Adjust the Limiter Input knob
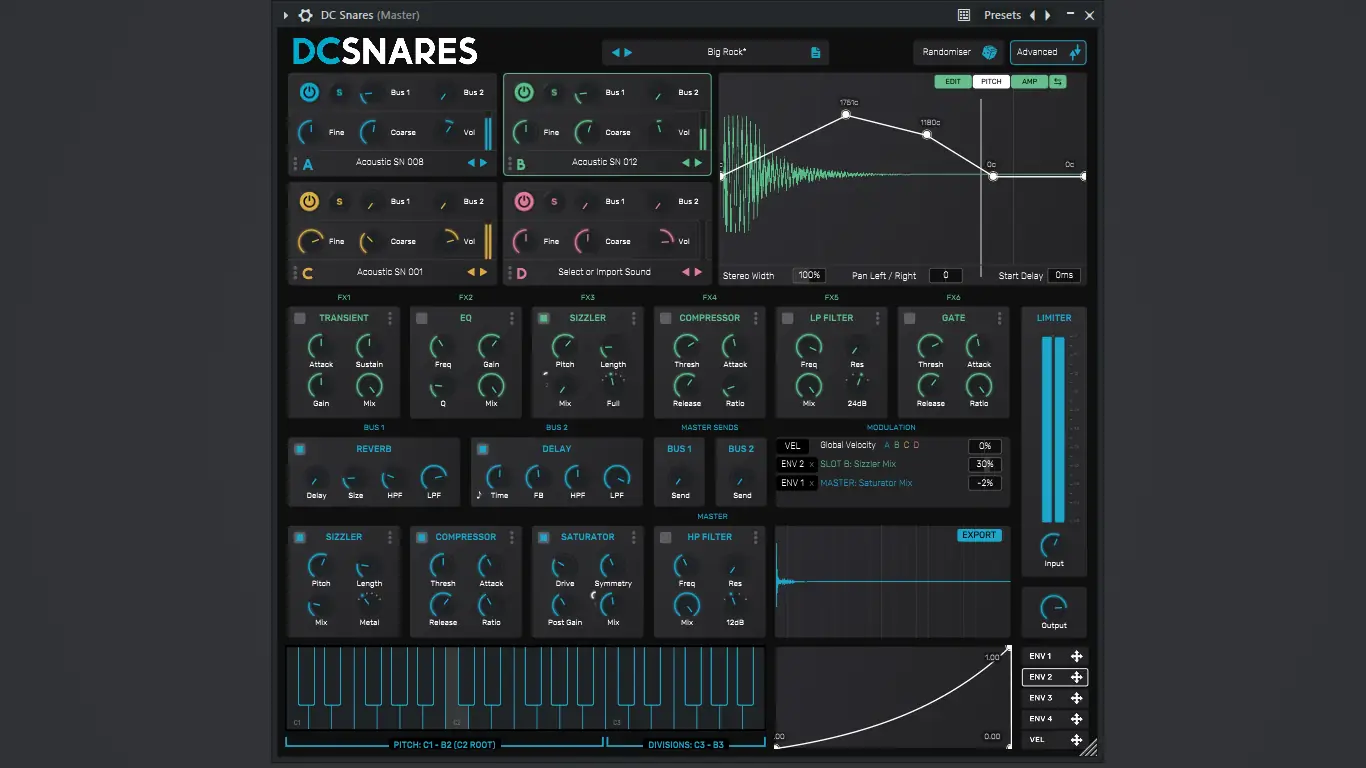Screen dimensions: 1366x768 click(1053, 544)
